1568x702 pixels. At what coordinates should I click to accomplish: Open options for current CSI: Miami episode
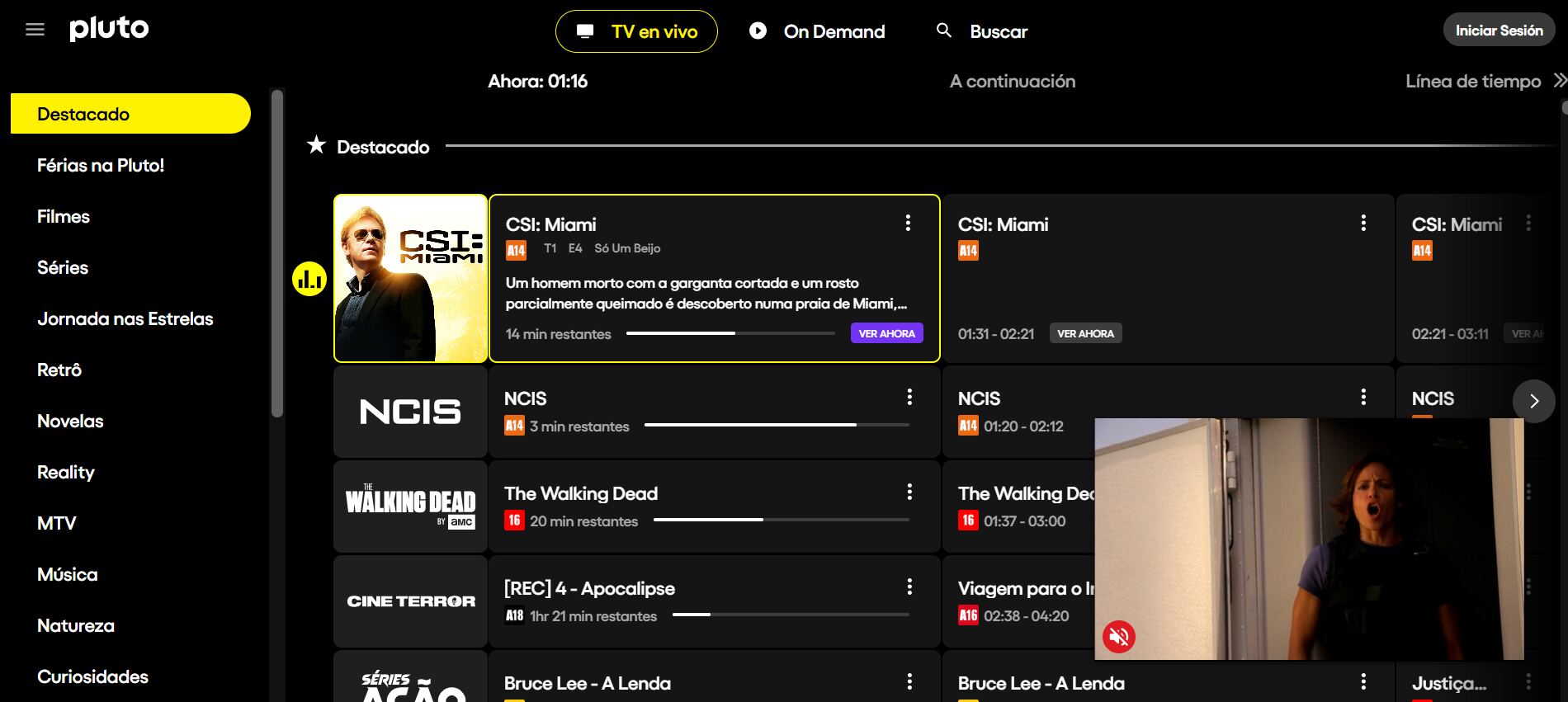point(908,223)
